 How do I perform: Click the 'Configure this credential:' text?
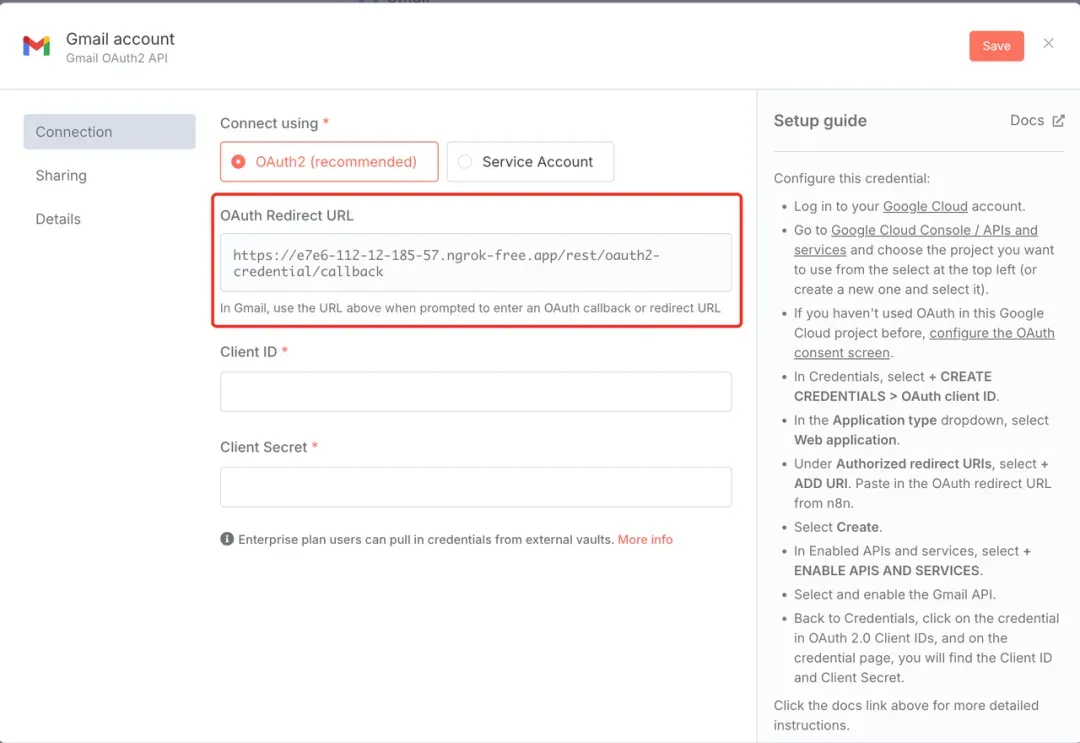click(x=851, y=178)
